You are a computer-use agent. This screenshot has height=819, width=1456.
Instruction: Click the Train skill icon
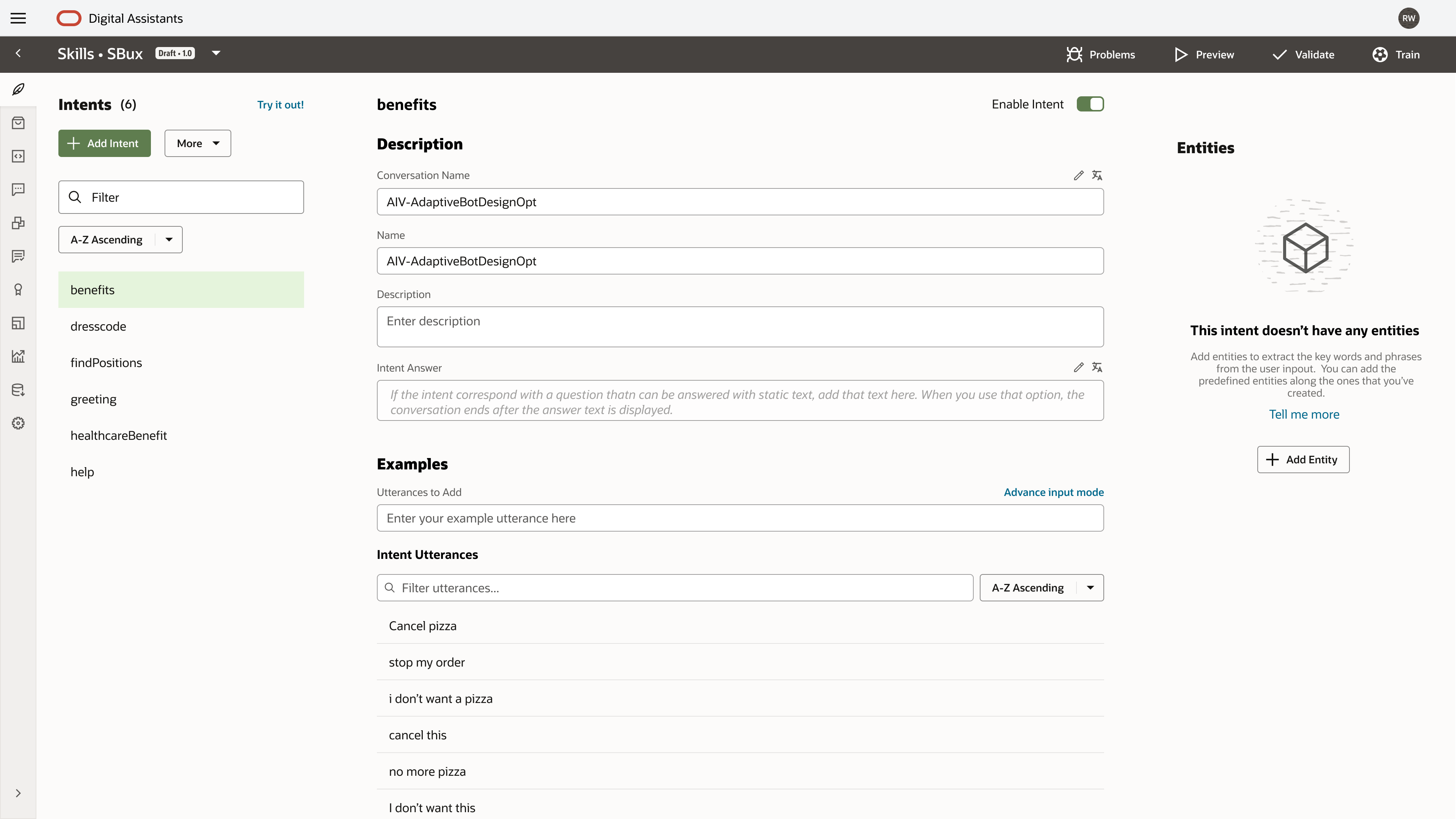tap(1380, 54)
